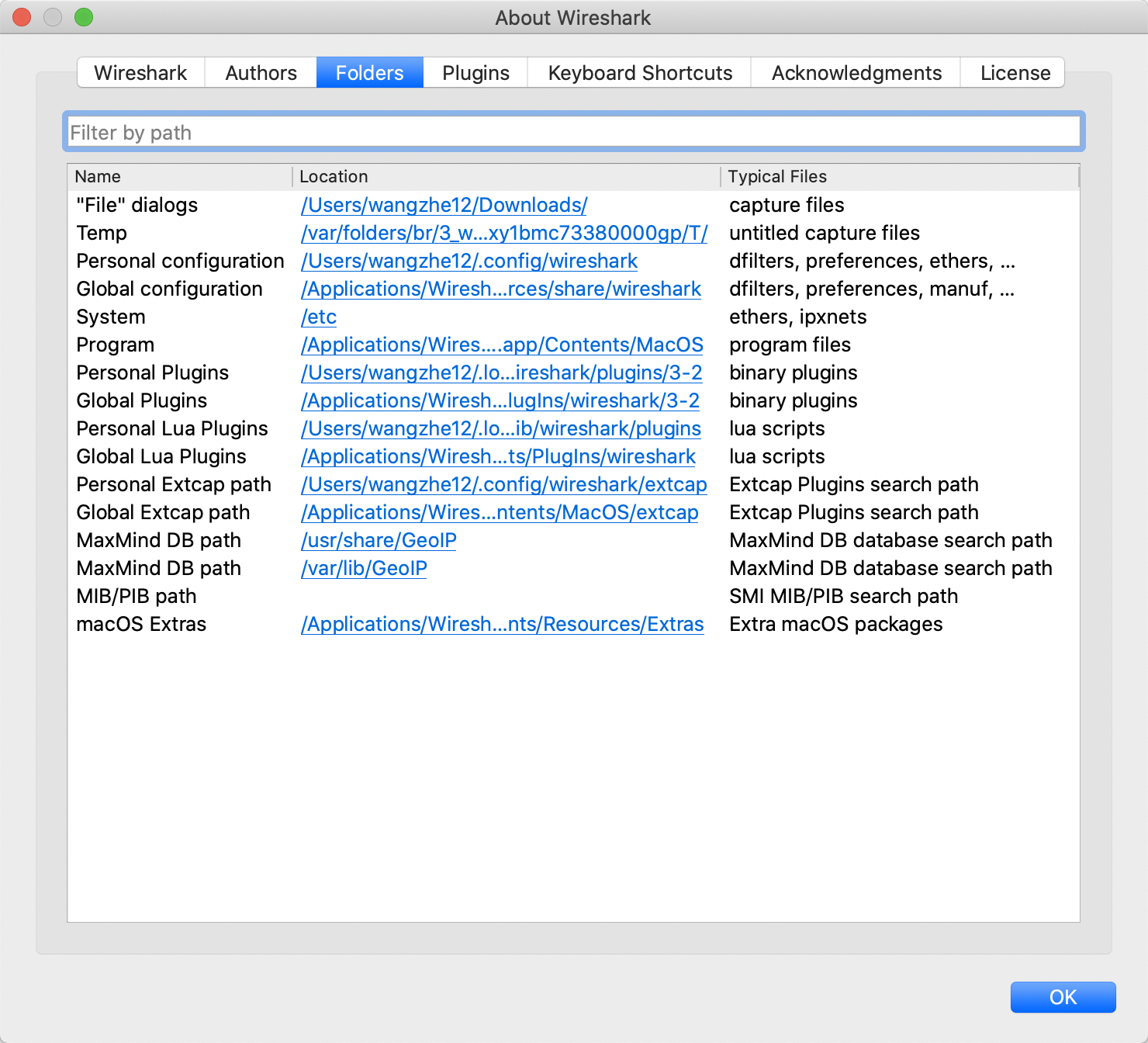Image resolution: width=1148 pixels, height=1043 pixels.
Task: Open macOS Extras Resources/Extras link
Action: tap(503, 624)
